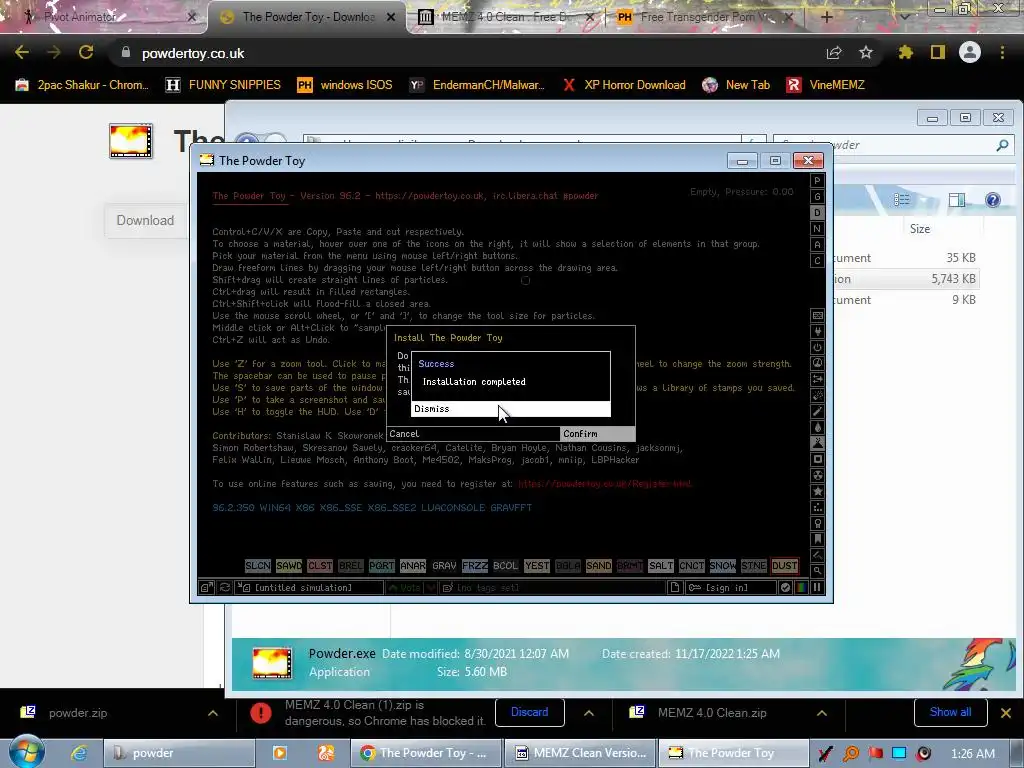The image size is (1024, 768).
Task: Select the D menu section icon
Action: (817, 213)
